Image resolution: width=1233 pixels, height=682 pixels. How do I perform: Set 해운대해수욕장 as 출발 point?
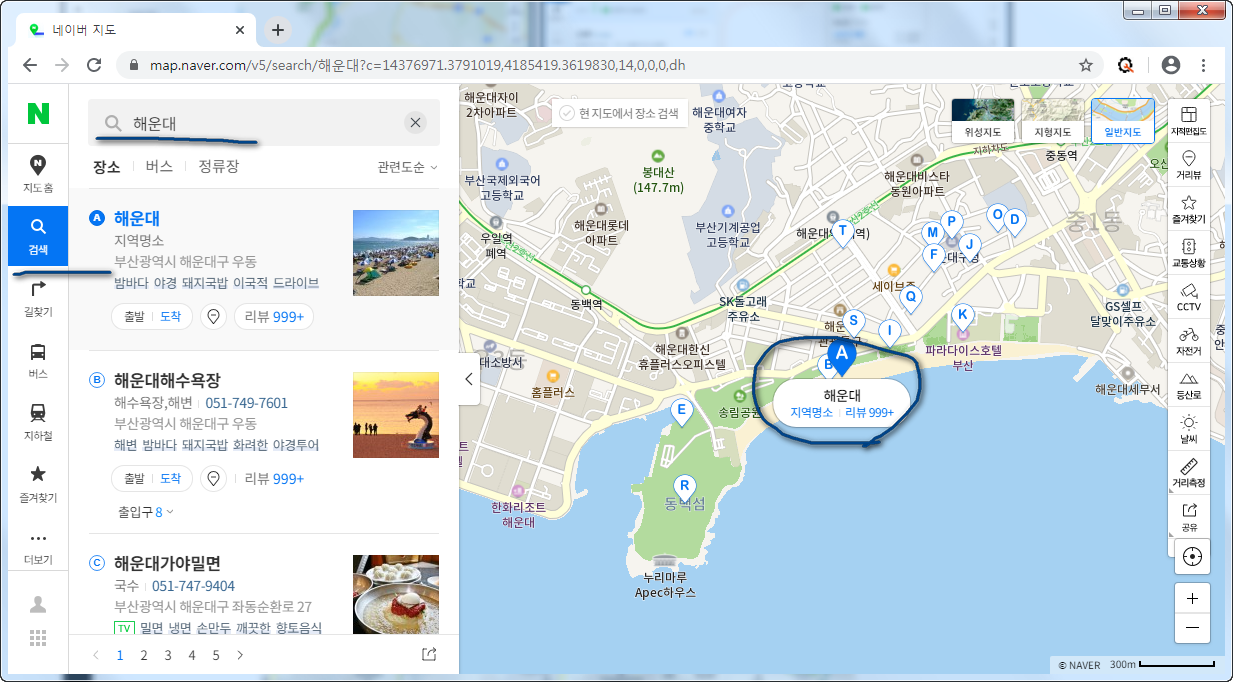click(x=133, y=479)
